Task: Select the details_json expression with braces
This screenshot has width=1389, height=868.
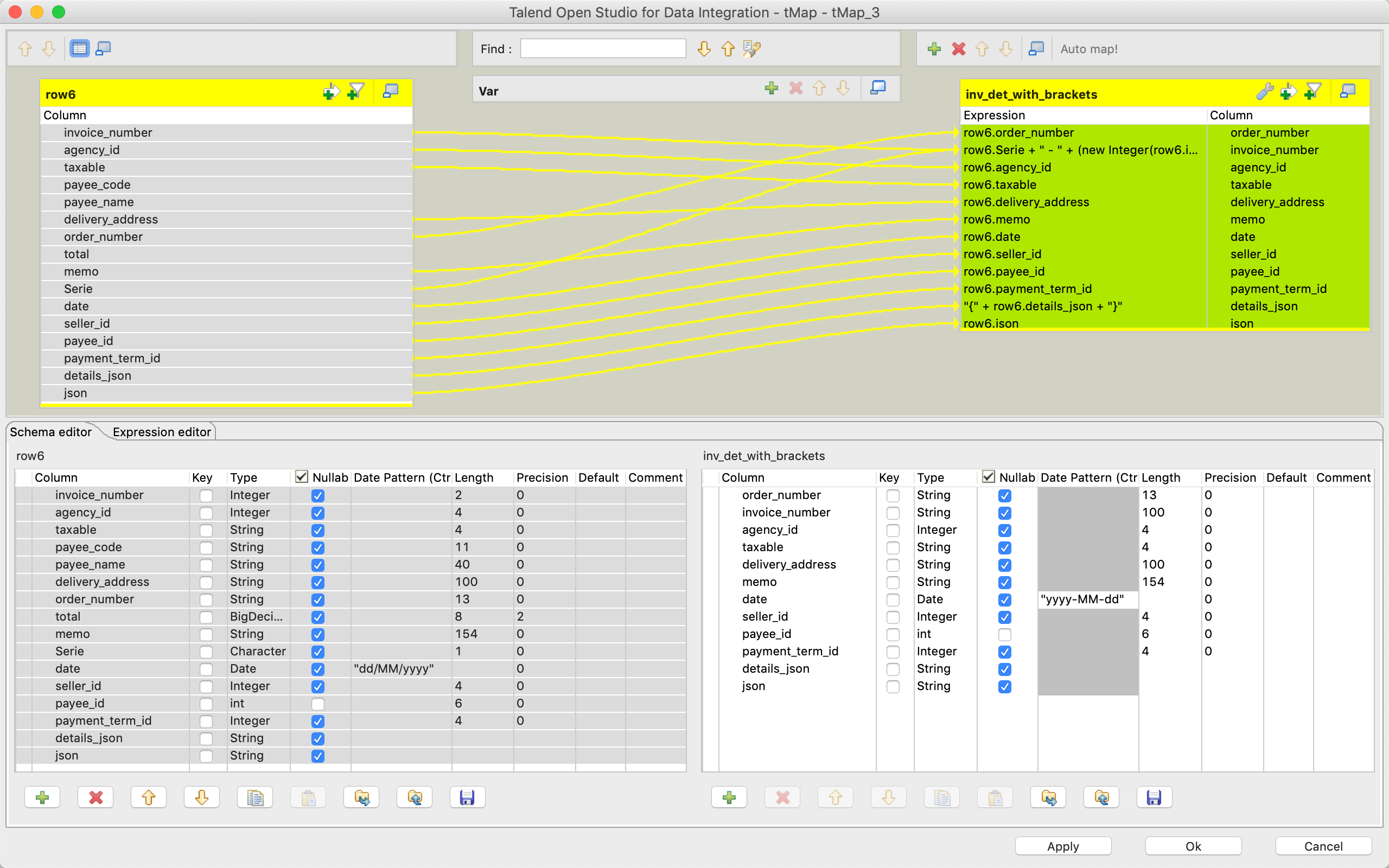Action: point(1083,306)
